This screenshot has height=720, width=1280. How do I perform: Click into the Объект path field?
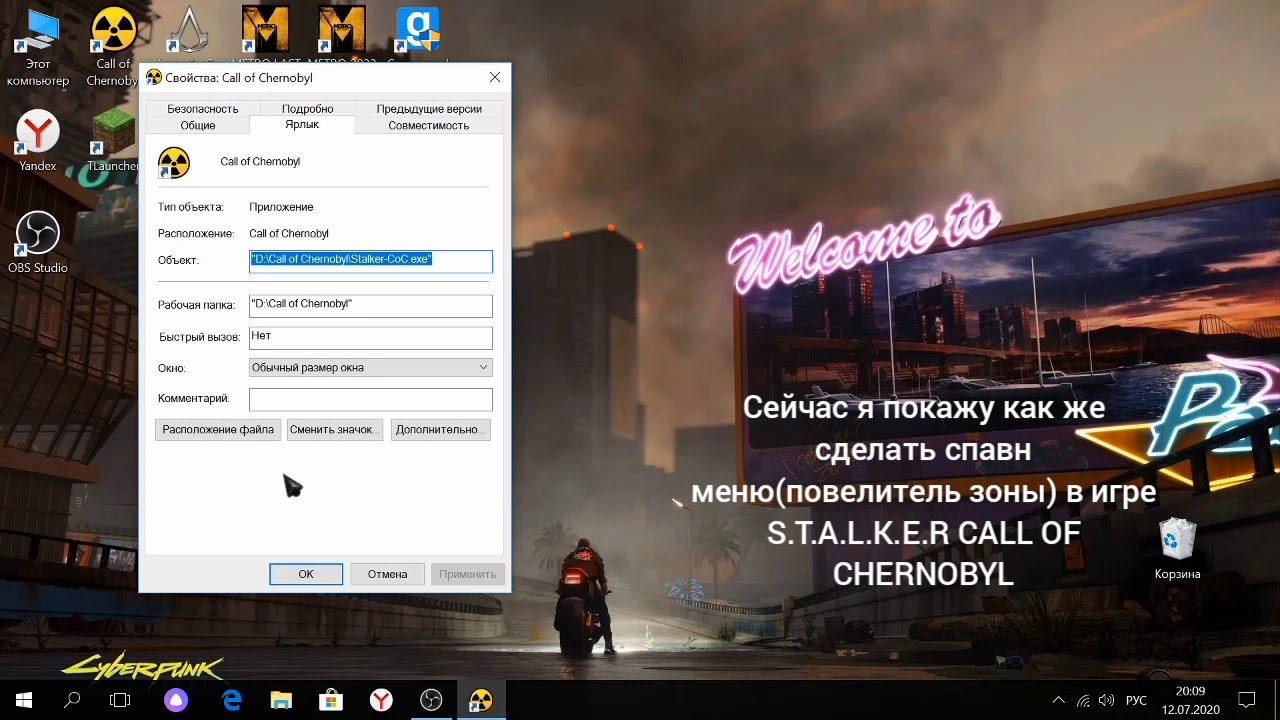(371, 261)
